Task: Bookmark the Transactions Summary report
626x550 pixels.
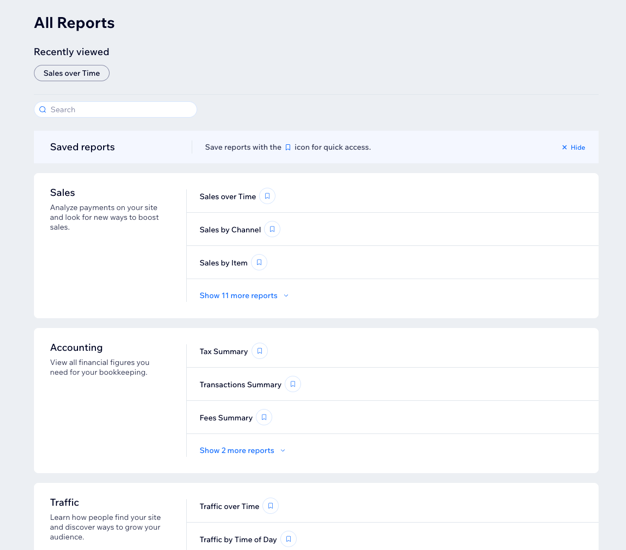Action: (x=293, y=385)
